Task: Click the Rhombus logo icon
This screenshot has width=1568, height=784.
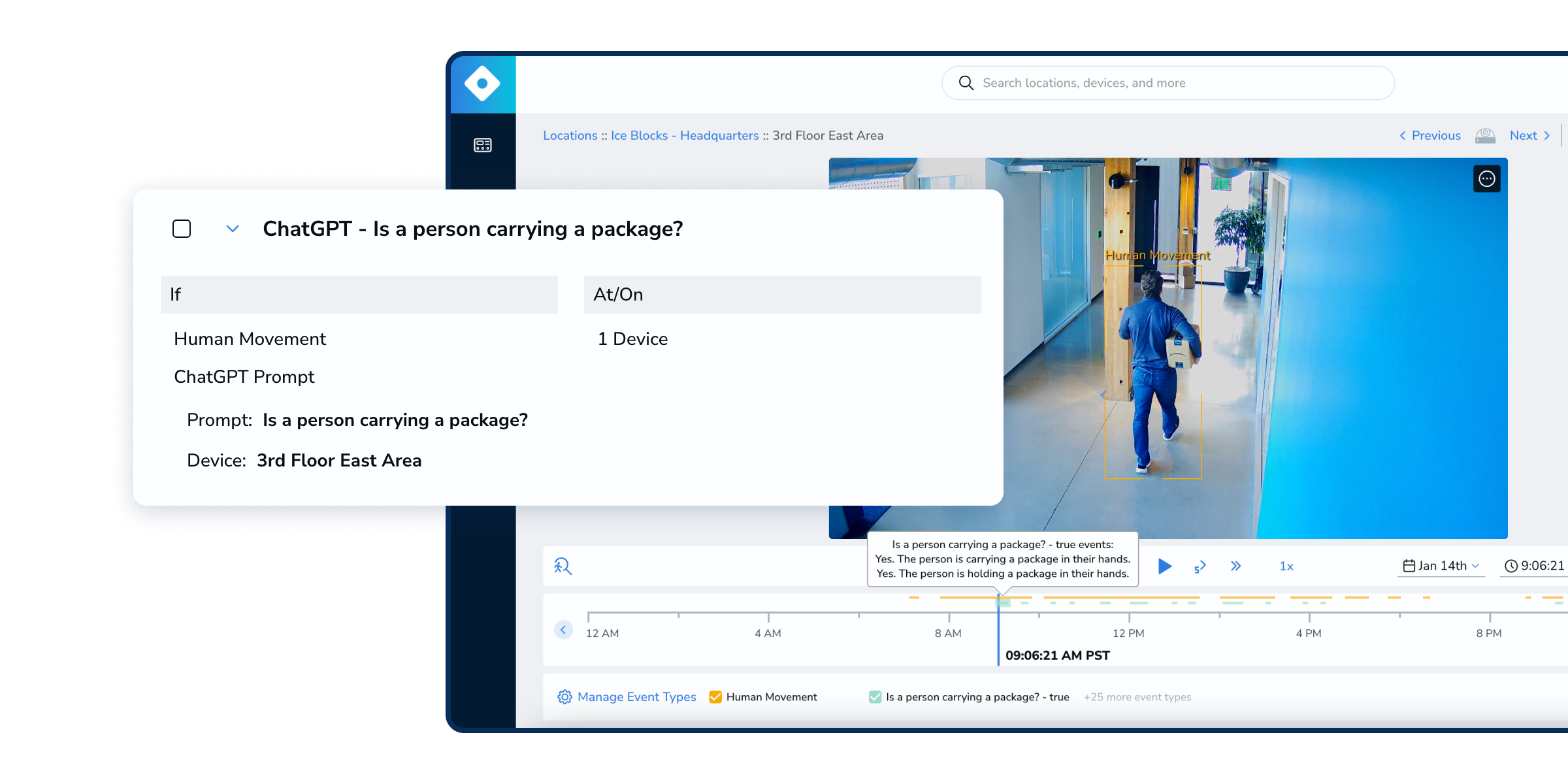Action: pos(482,84)
